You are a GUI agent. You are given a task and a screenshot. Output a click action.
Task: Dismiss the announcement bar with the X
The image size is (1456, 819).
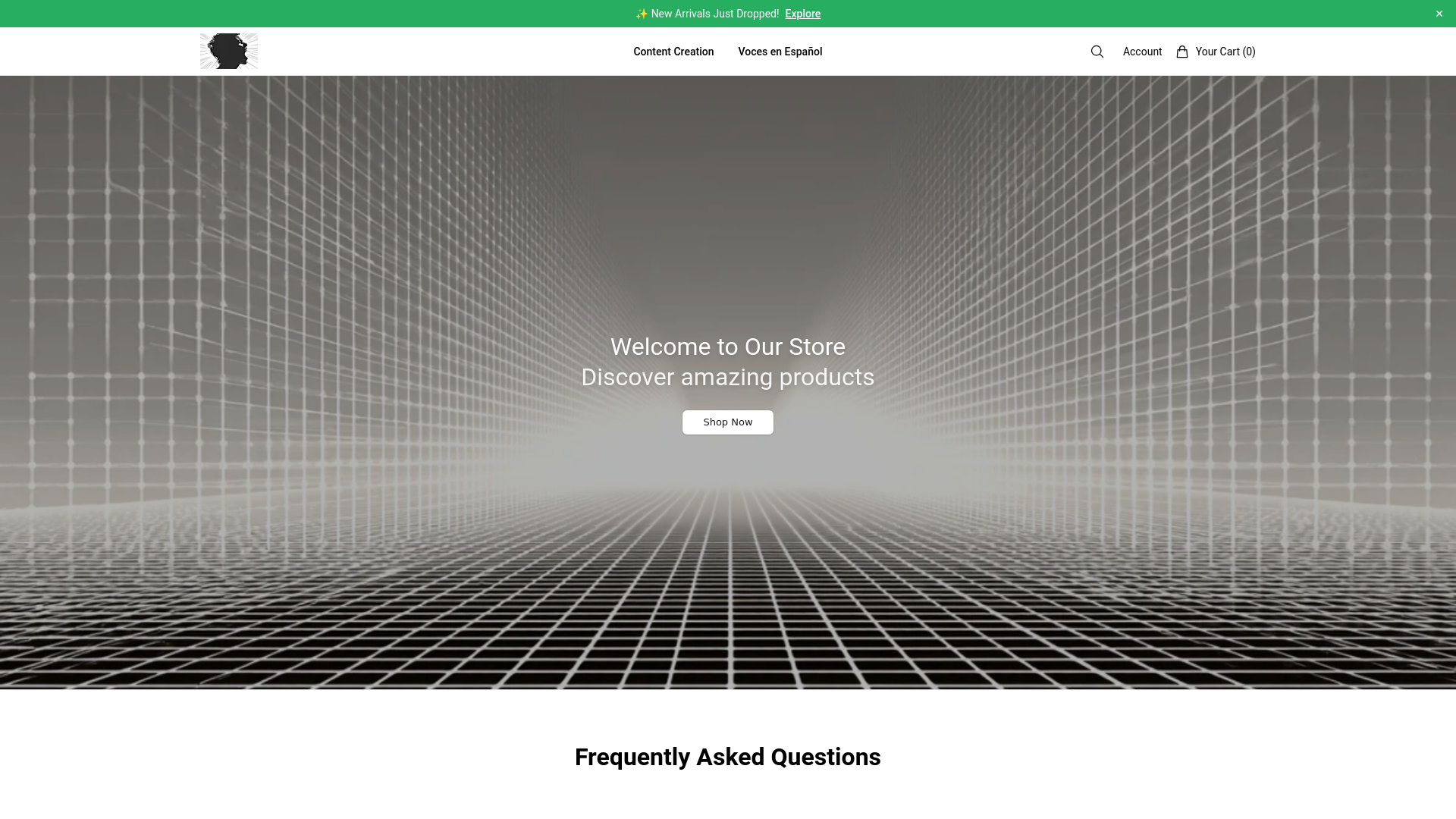(x=1439, y=14)
